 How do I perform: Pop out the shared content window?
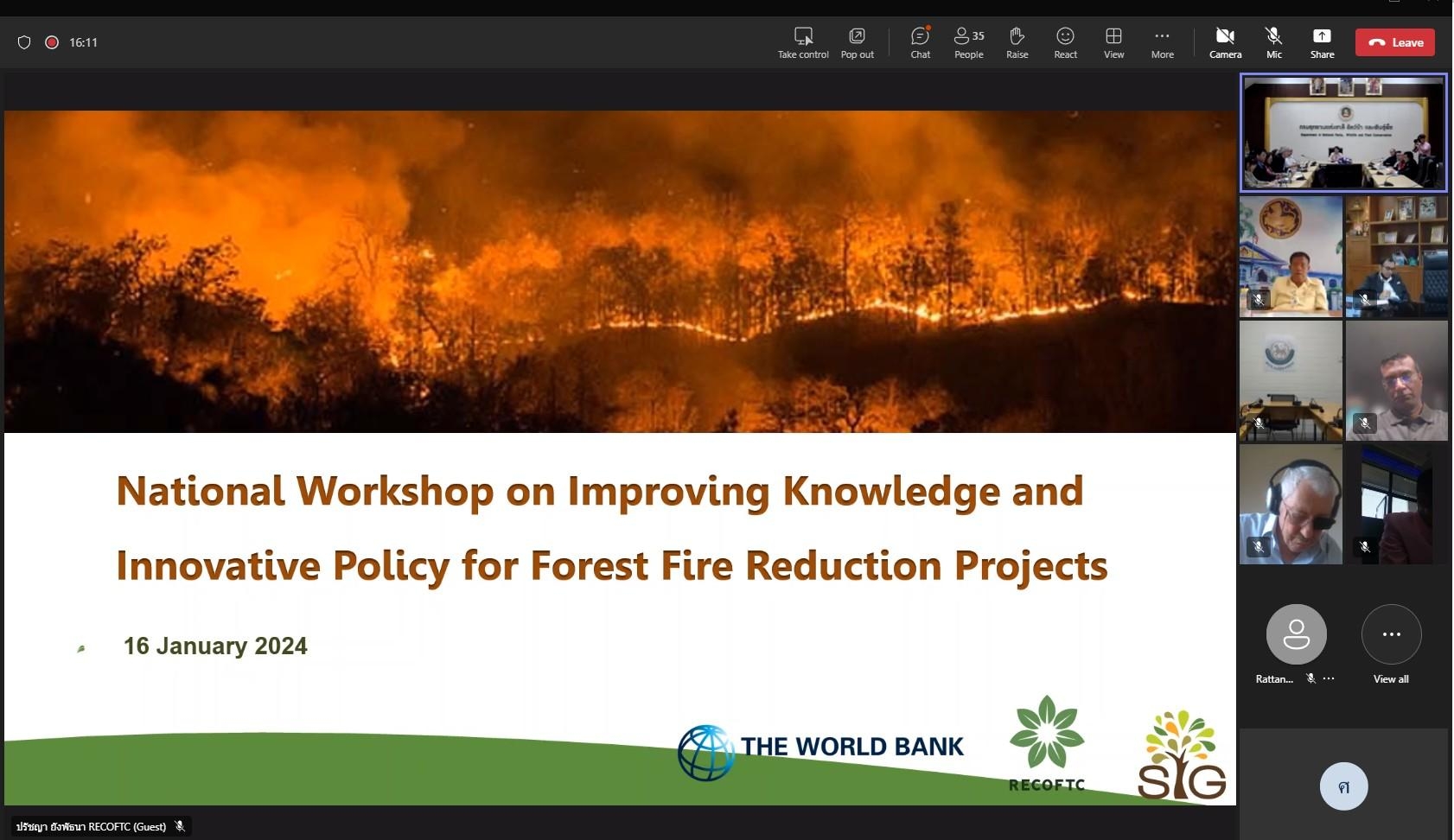tap(857, 36)
